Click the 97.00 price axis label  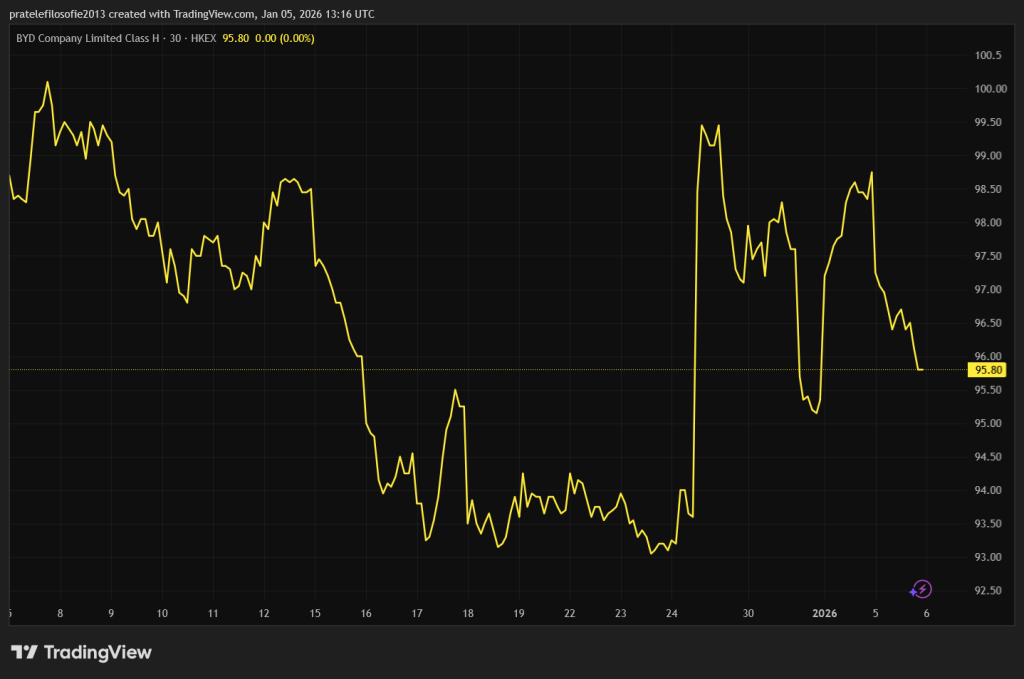pyautogui.click(x=988, y=290)
